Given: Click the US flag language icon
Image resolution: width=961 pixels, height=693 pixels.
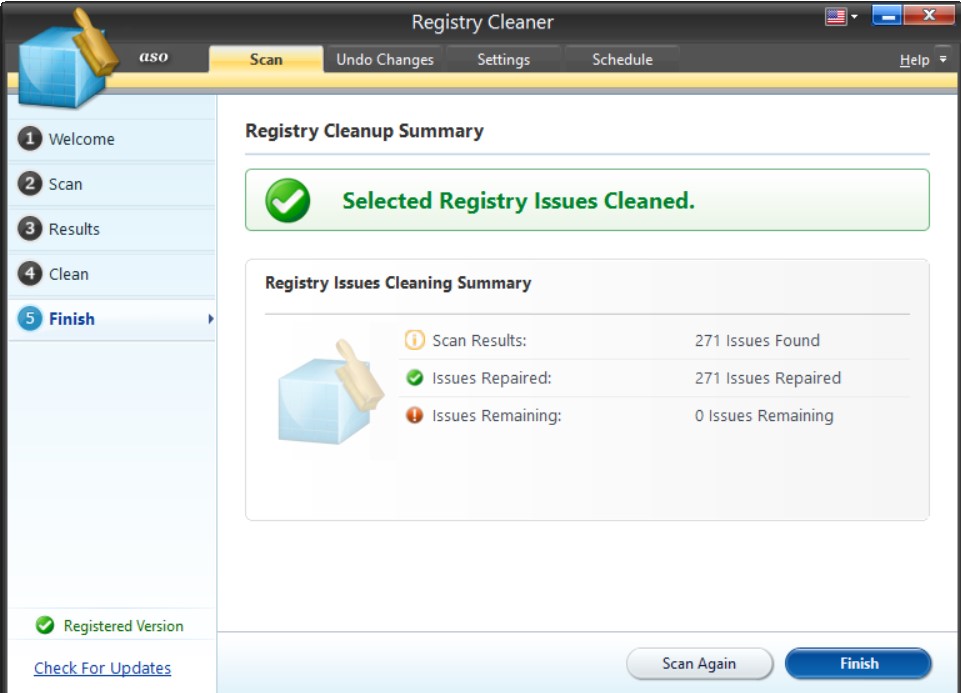Looking at the screenshot, I should pos(835,17).
